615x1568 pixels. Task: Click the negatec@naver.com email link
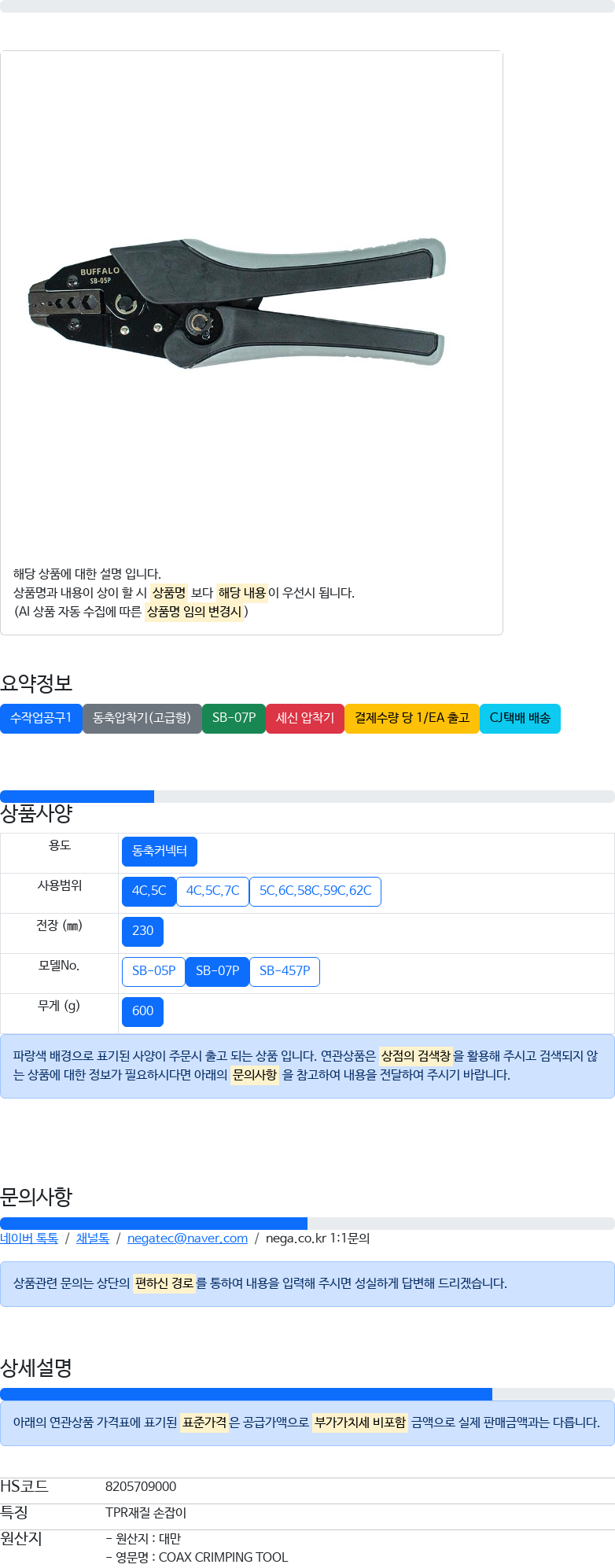click(187, 1239)
